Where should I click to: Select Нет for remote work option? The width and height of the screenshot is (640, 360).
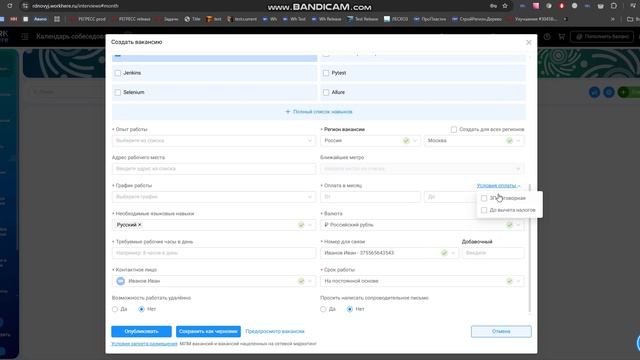142,309
